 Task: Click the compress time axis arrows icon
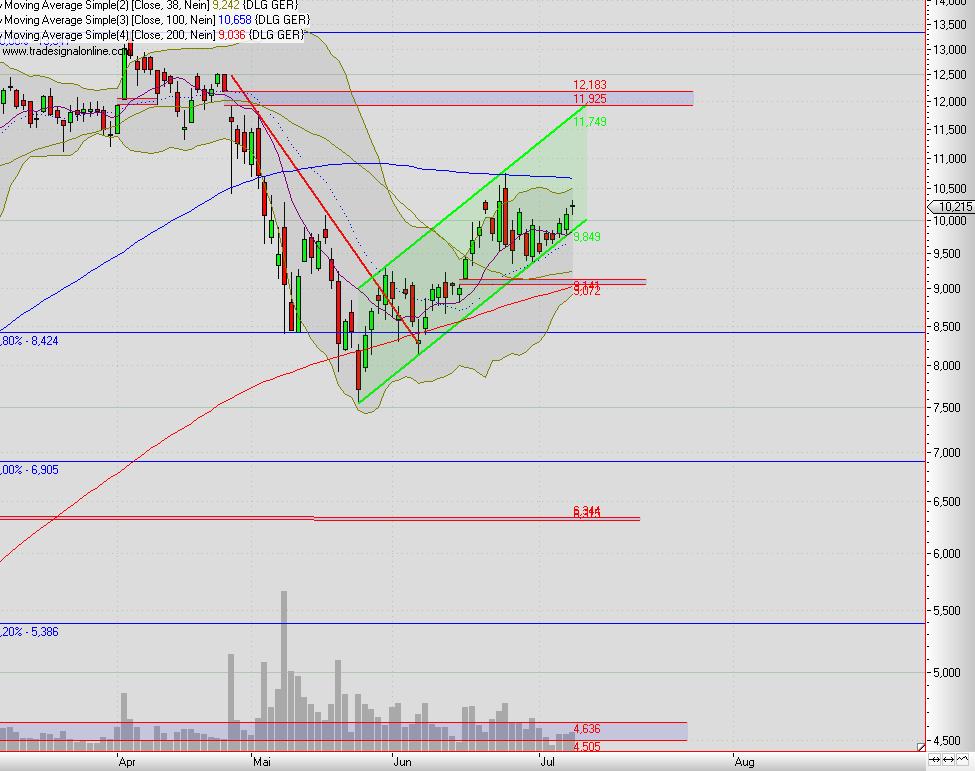coord(935,759)
